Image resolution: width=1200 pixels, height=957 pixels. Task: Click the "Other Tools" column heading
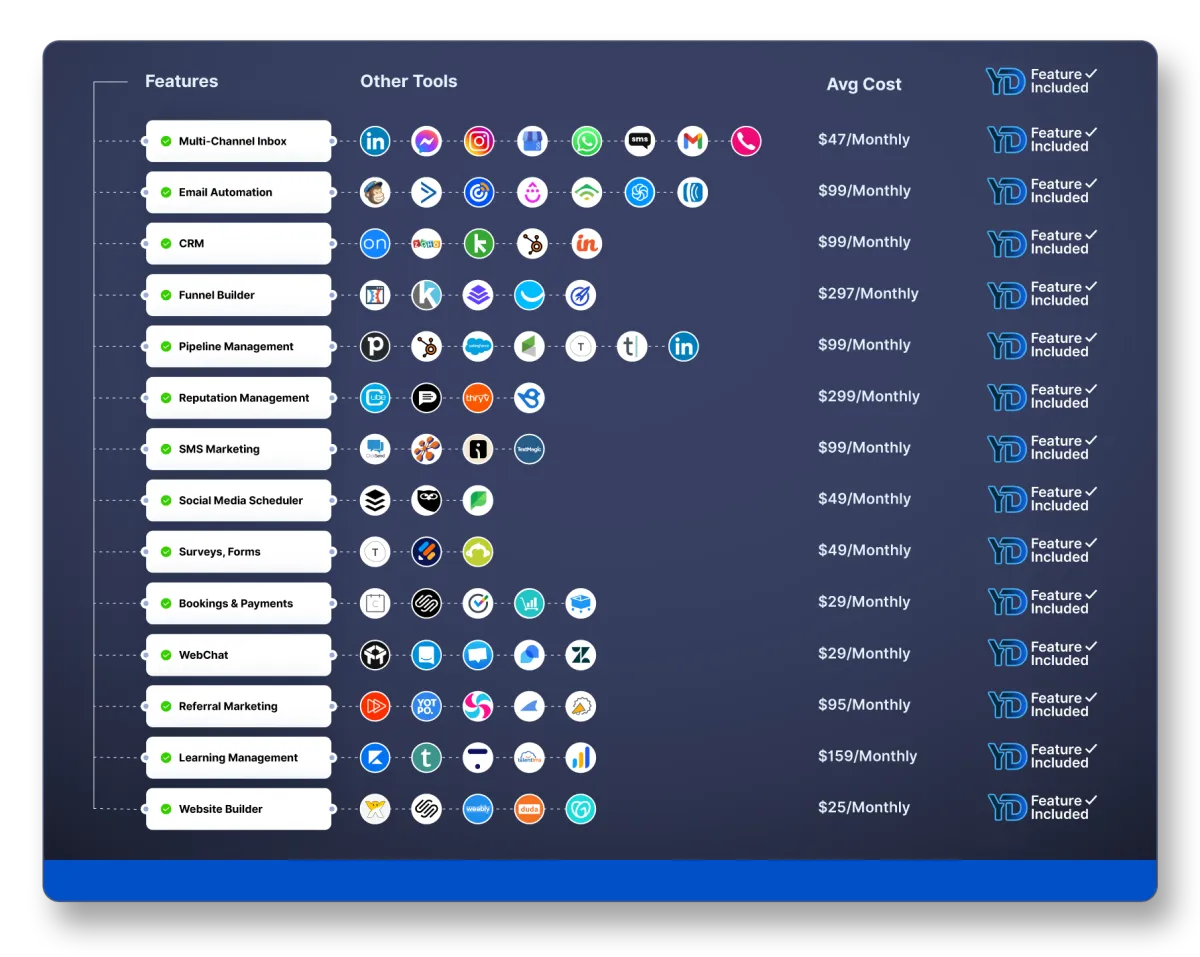coord(409,82)
